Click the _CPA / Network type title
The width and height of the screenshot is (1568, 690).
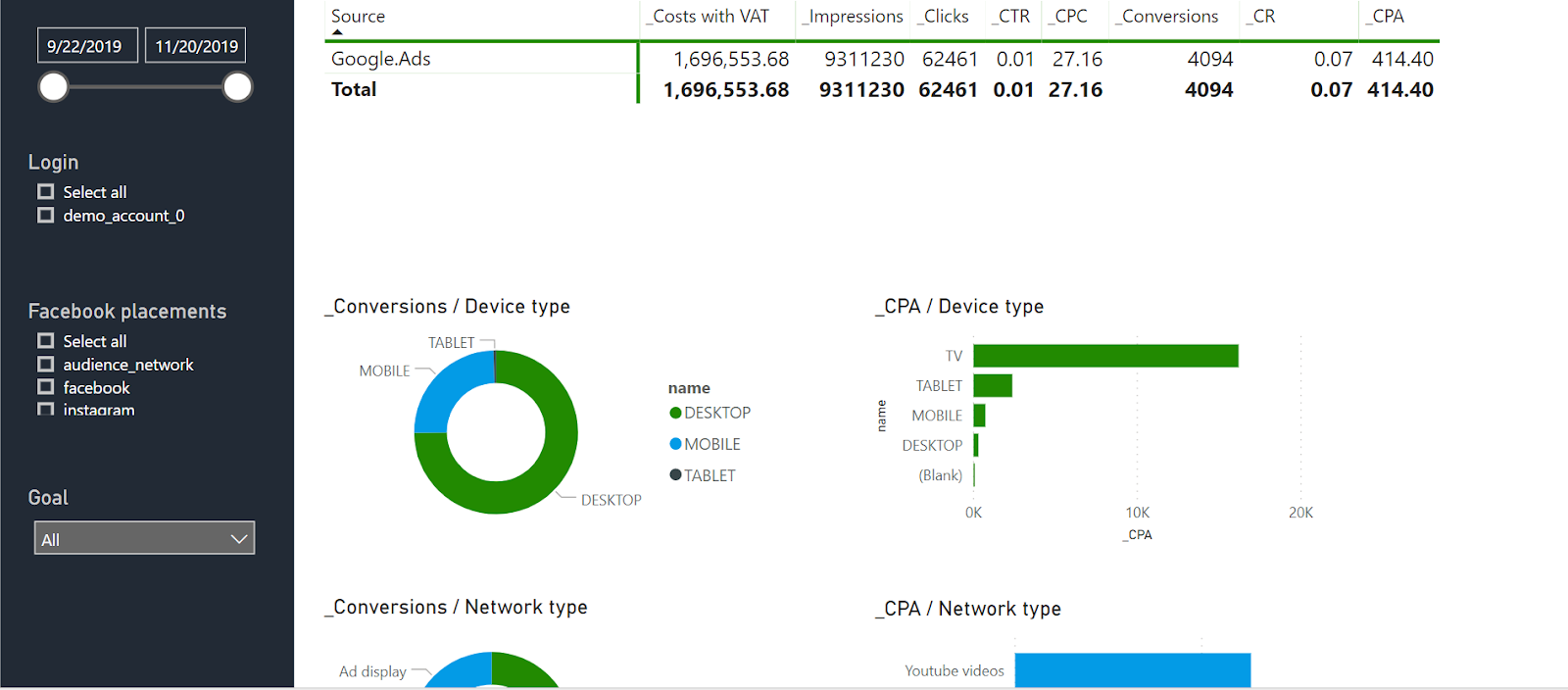tap(968, 609)
